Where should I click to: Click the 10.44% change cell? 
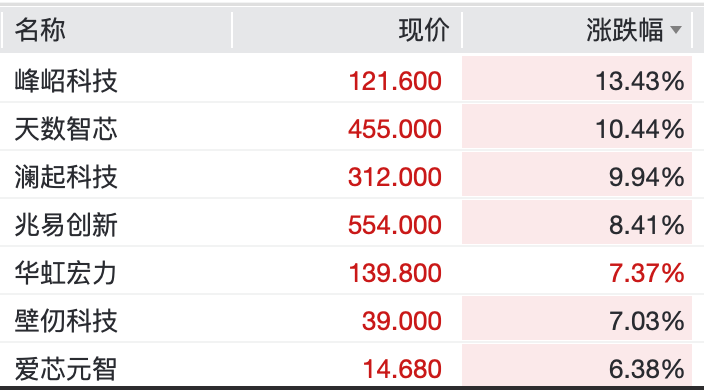tap(577, 126)
